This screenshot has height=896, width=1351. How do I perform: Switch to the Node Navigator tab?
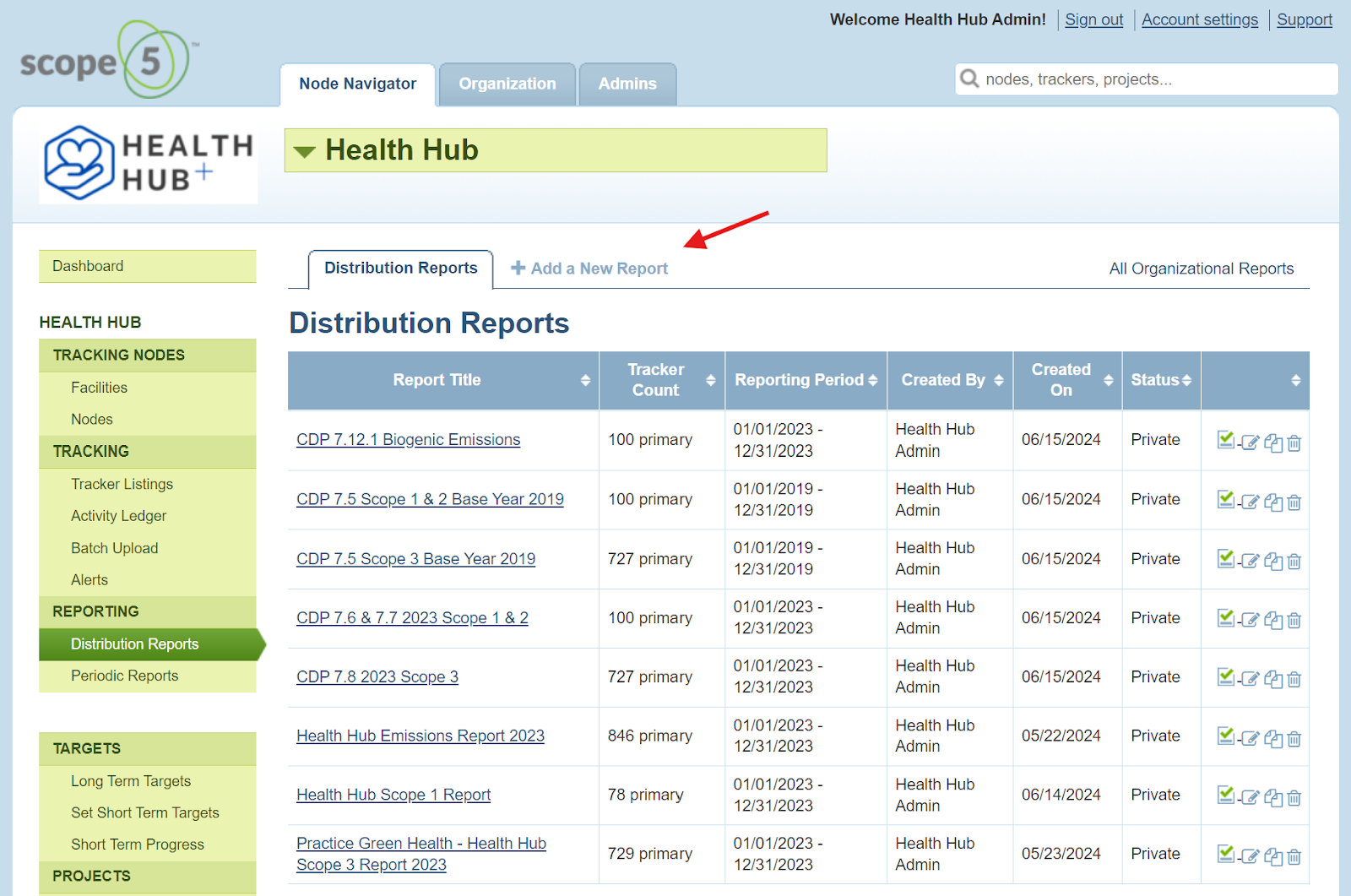(x=358, y=84)
